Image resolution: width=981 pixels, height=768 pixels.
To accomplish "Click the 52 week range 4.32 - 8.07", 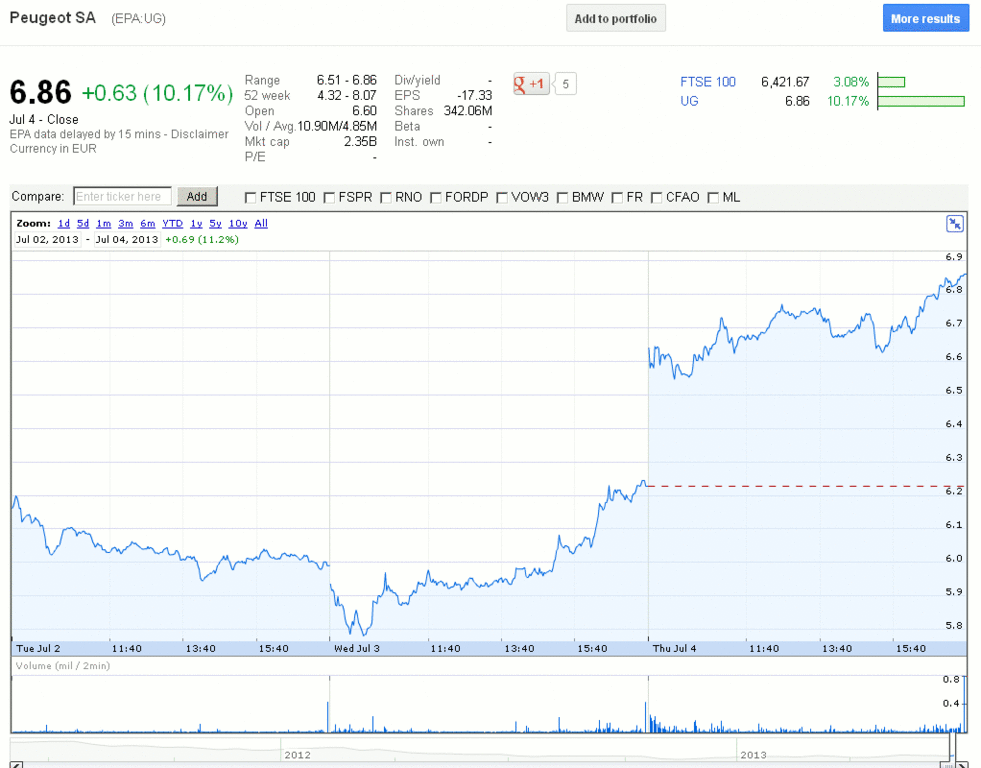I will coord(347,96).
